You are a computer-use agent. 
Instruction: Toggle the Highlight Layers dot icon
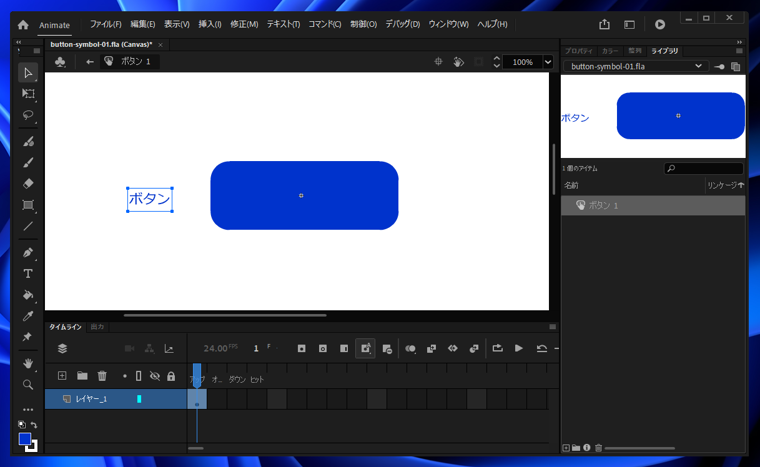[x=125, y=376]
